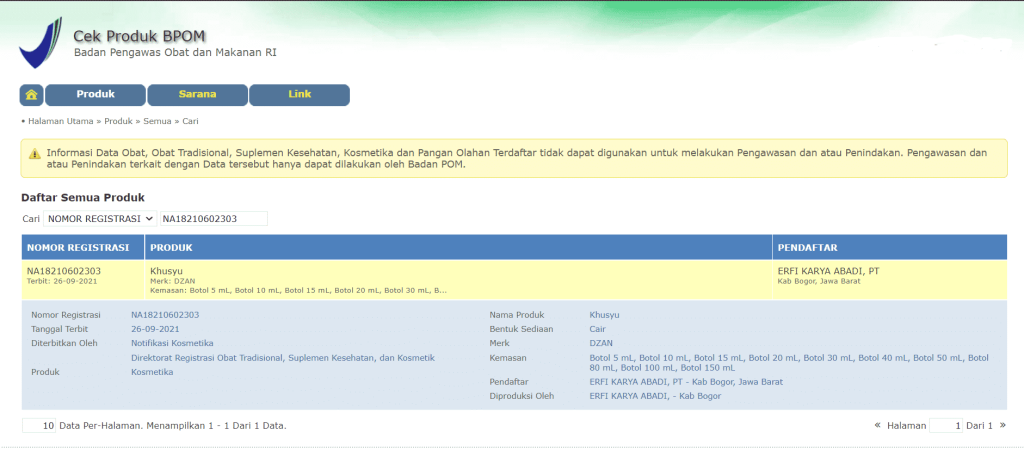1024x450 pixels.
Task: Click the Cari breadcrumb link
Action: (191, 121)
